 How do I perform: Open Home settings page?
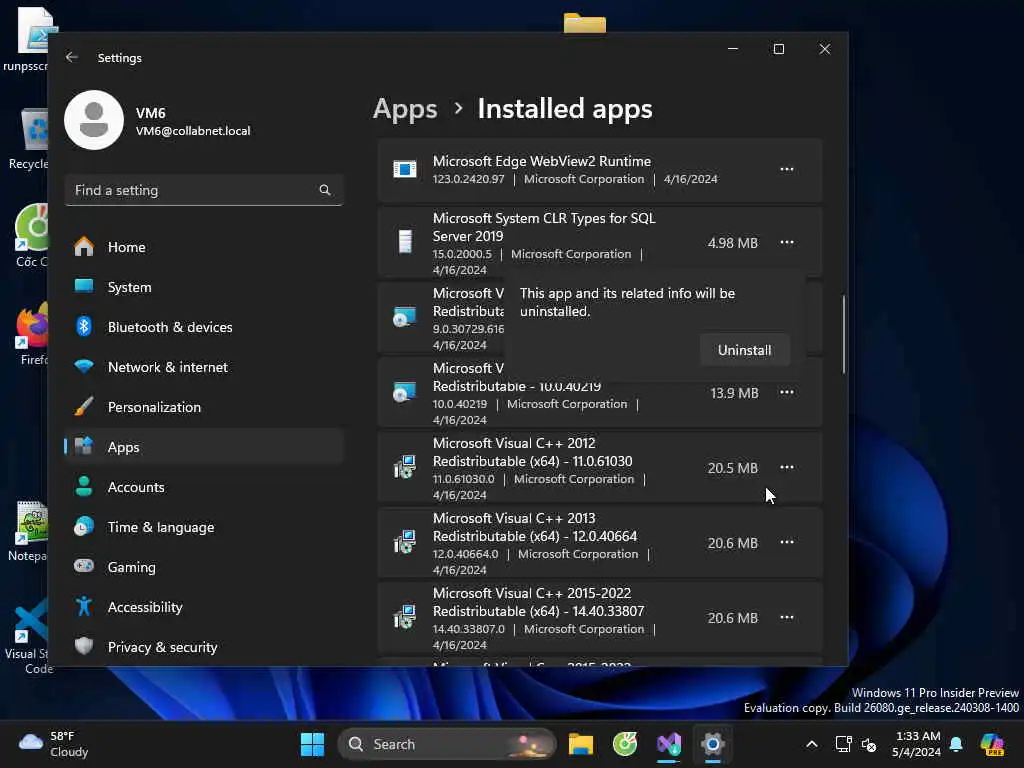tap(204, 247)
